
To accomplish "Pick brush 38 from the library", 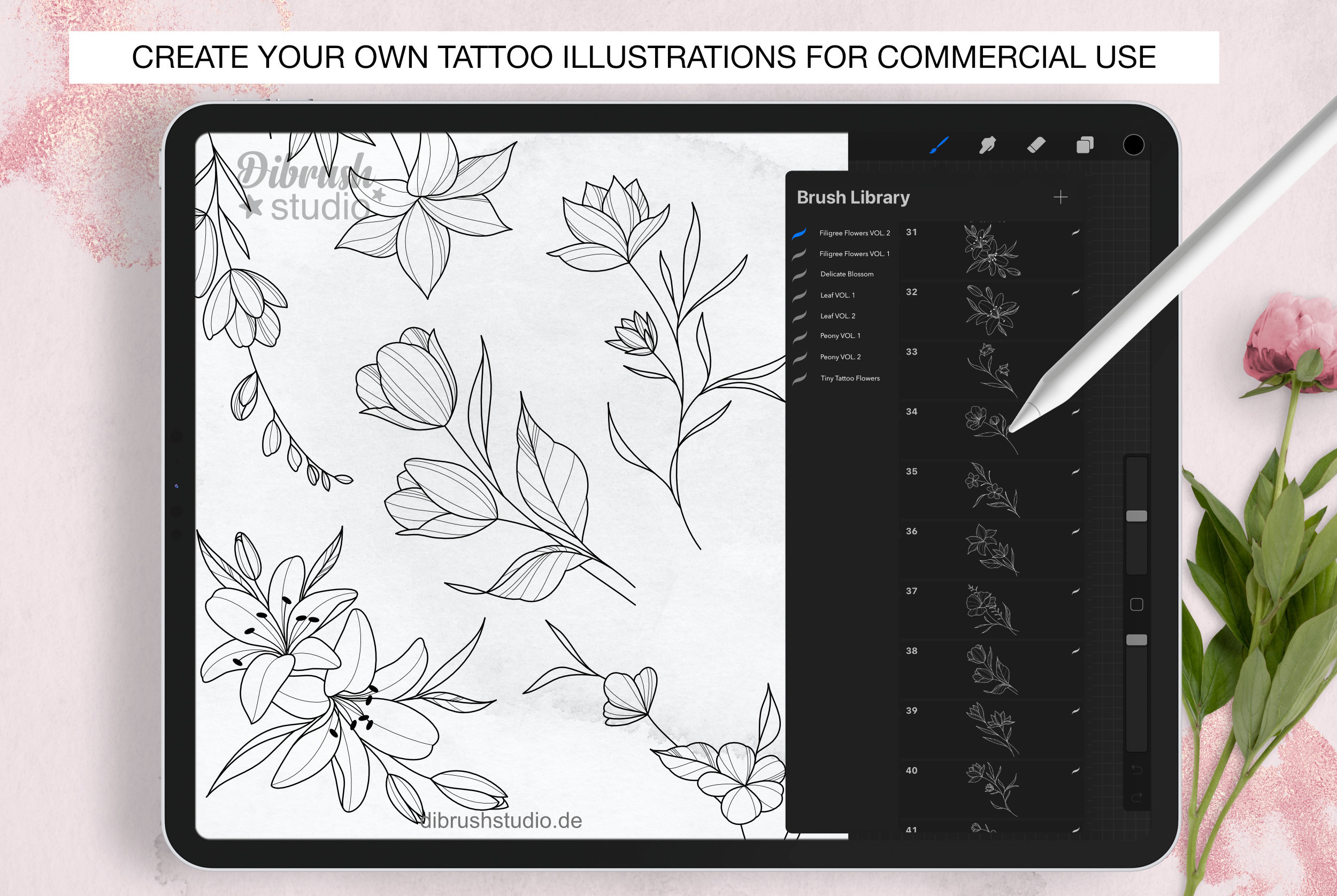I will pyautogui.click(x=992, y=670).
